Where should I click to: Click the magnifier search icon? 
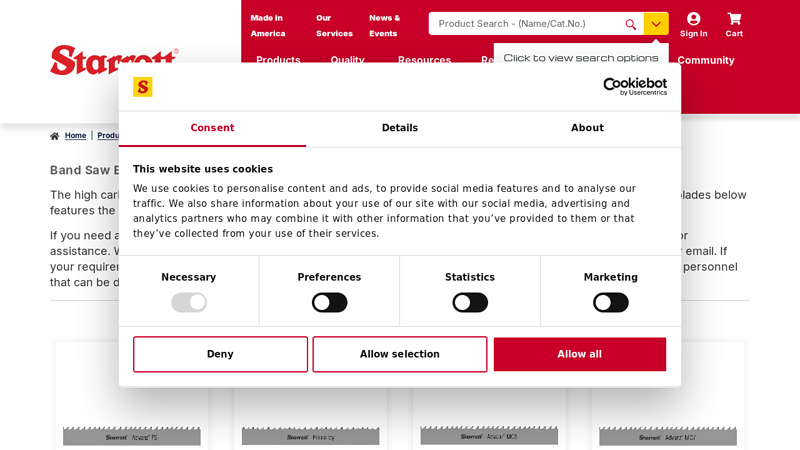pyautogui.click(x=630, y=24)
